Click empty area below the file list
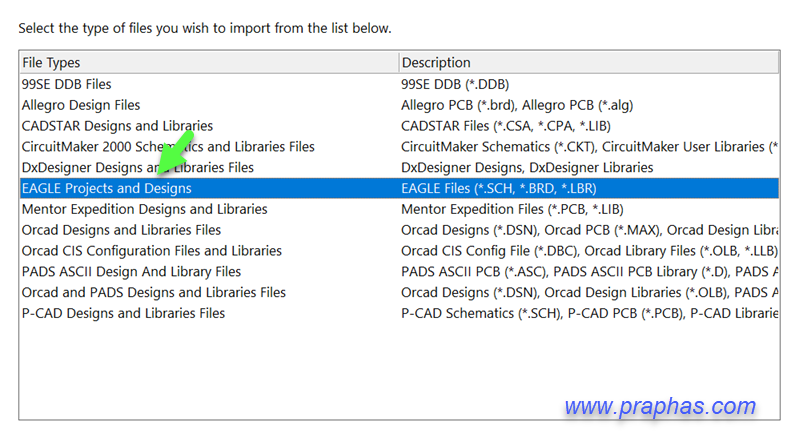Image resolution: width=799 pixels, height=438 pixels. [300, 370]
